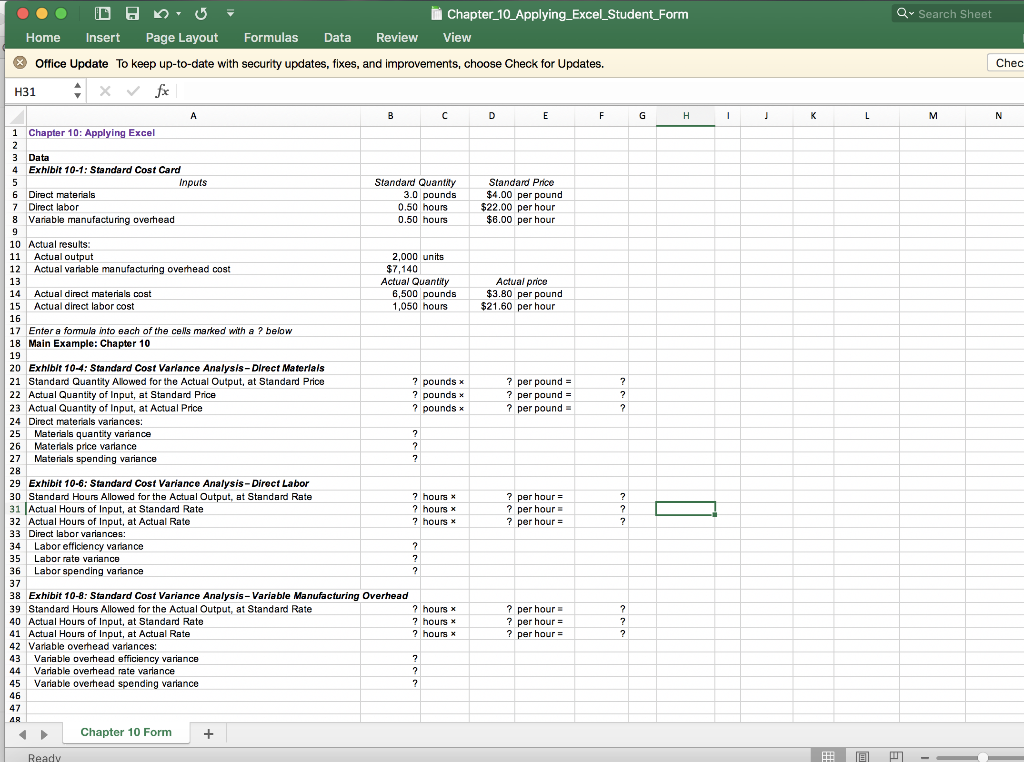This screenshot has height=762, width=1024.
Task: Toggle the sidebar icon in the title bar
Action: tap(103, 13)
